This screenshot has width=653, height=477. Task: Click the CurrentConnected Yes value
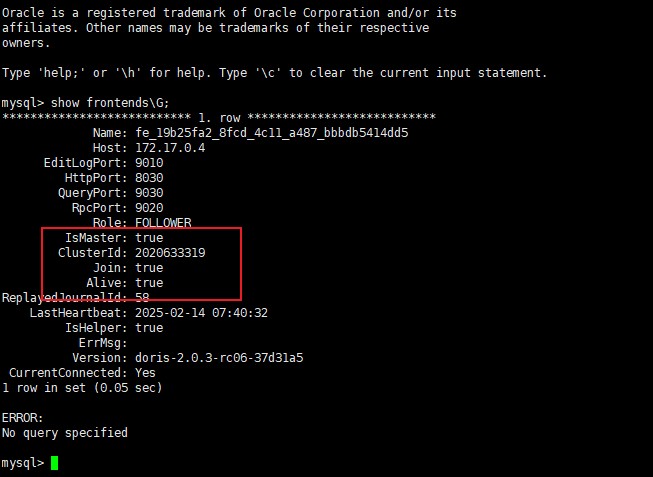(x=145, y=373)
